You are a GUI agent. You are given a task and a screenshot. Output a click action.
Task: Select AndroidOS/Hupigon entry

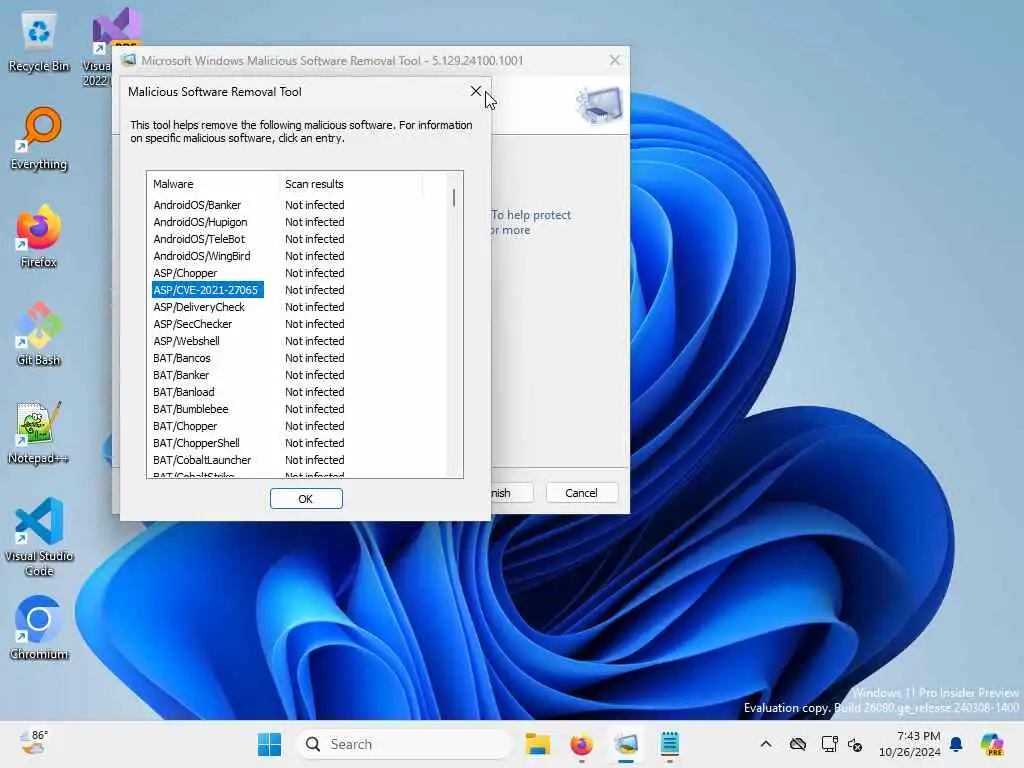(x=200, y=222)
